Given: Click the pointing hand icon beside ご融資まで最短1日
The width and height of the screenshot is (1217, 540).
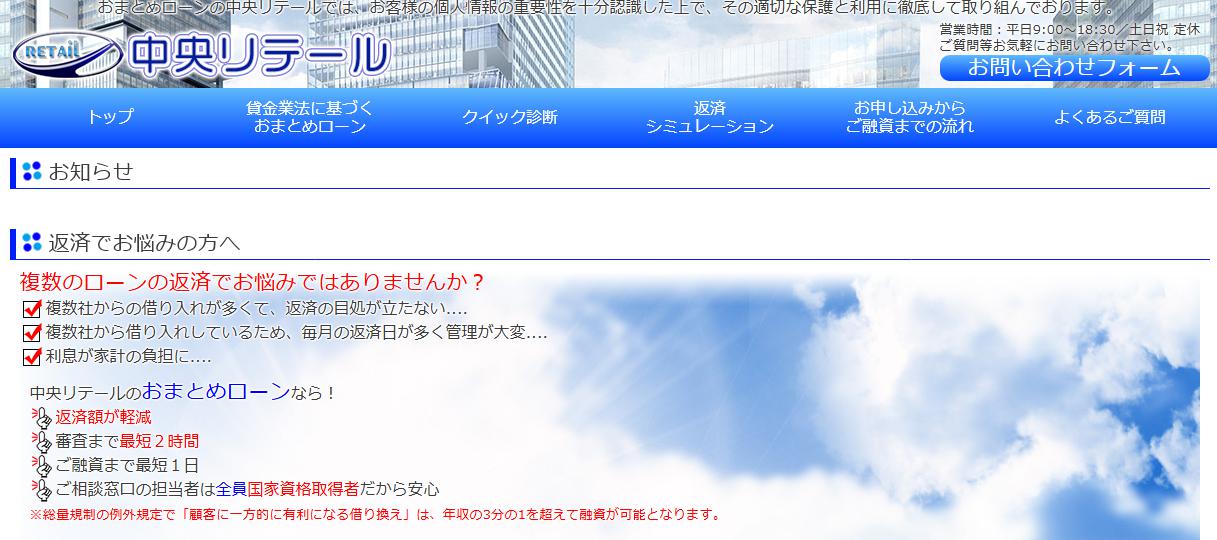Looking at the screenshot, I should point(42,466).
